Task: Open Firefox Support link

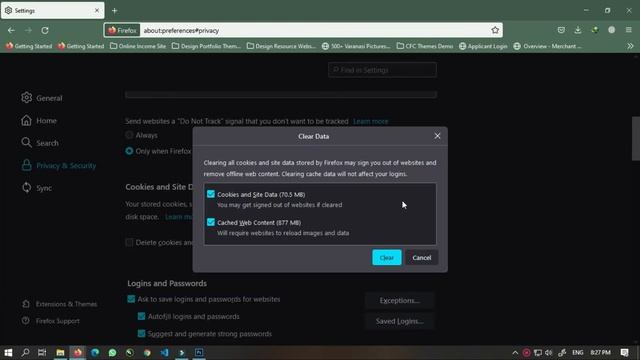Action: pos(51,321)
